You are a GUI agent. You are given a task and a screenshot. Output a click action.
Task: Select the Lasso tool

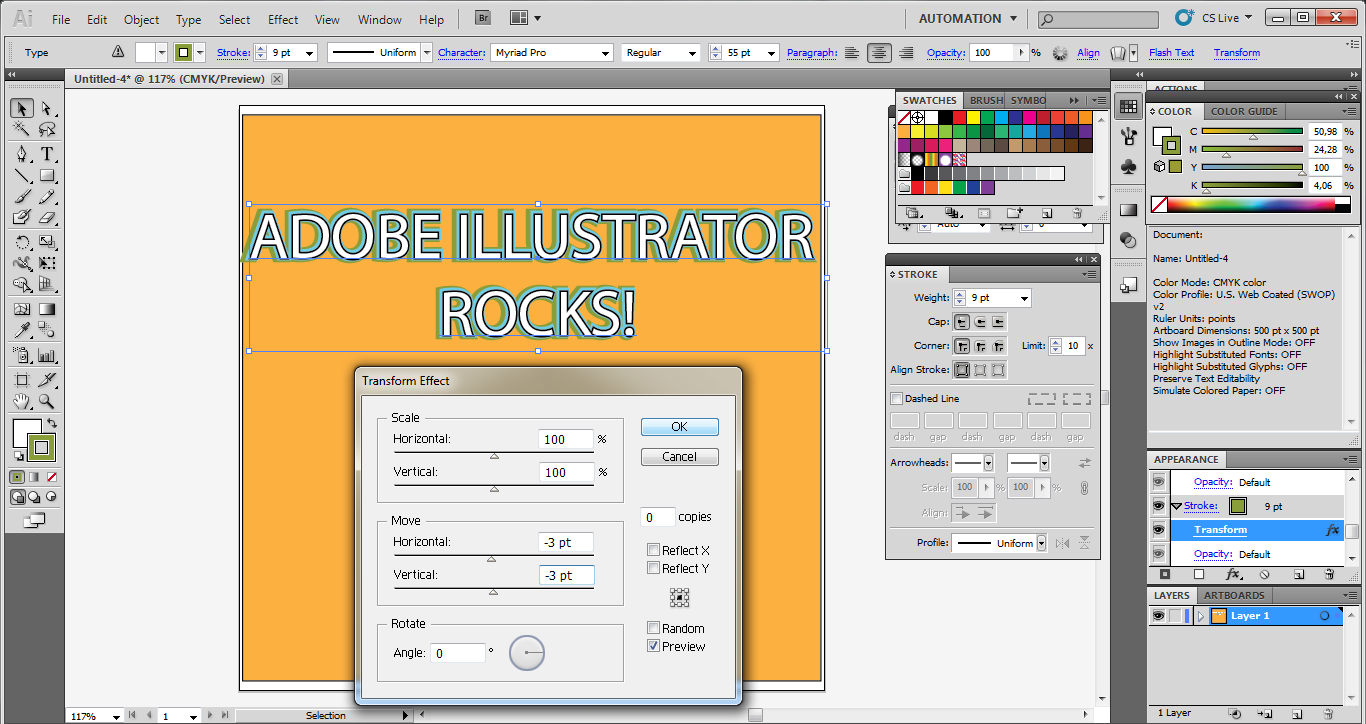click(46, 129)
